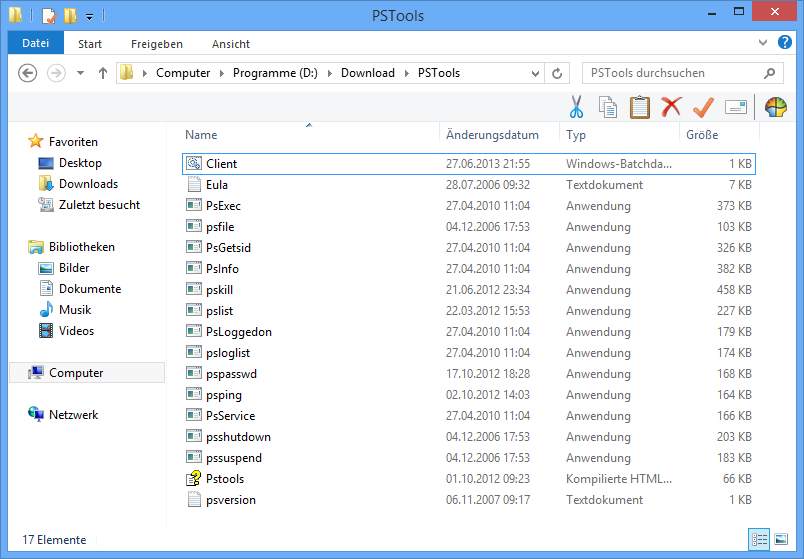Select the PsService file name
Viewport: 804px width, 559px height.
(x=231, y=416)
